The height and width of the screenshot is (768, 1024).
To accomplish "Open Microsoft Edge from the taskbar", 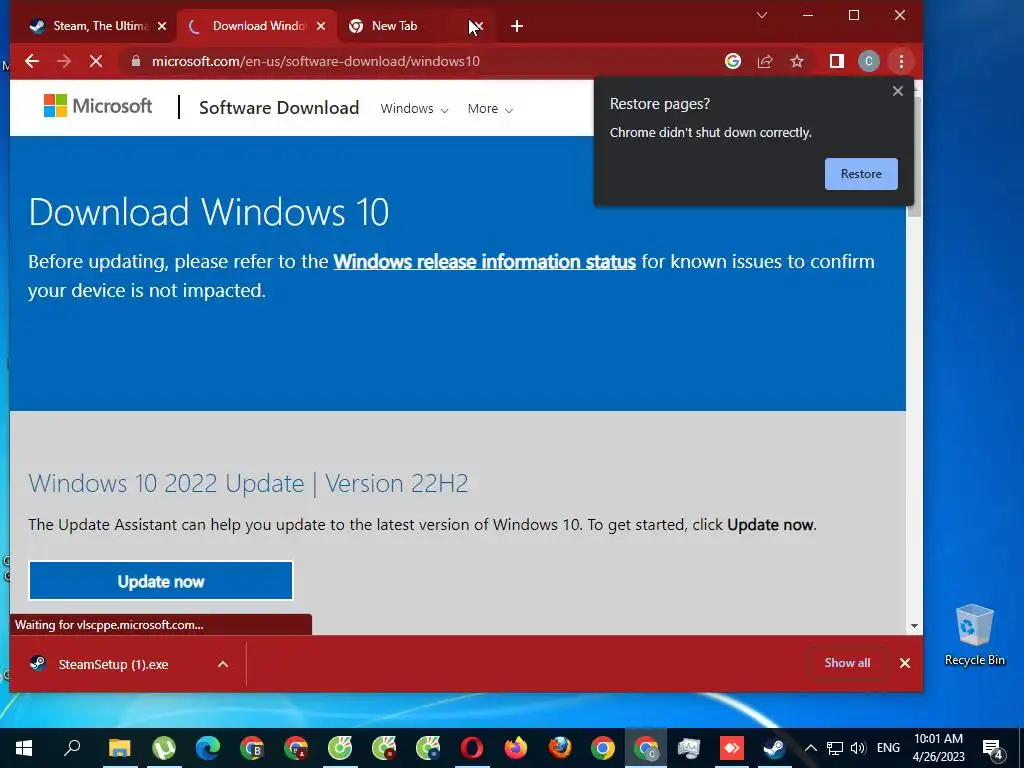I will 208,748.
